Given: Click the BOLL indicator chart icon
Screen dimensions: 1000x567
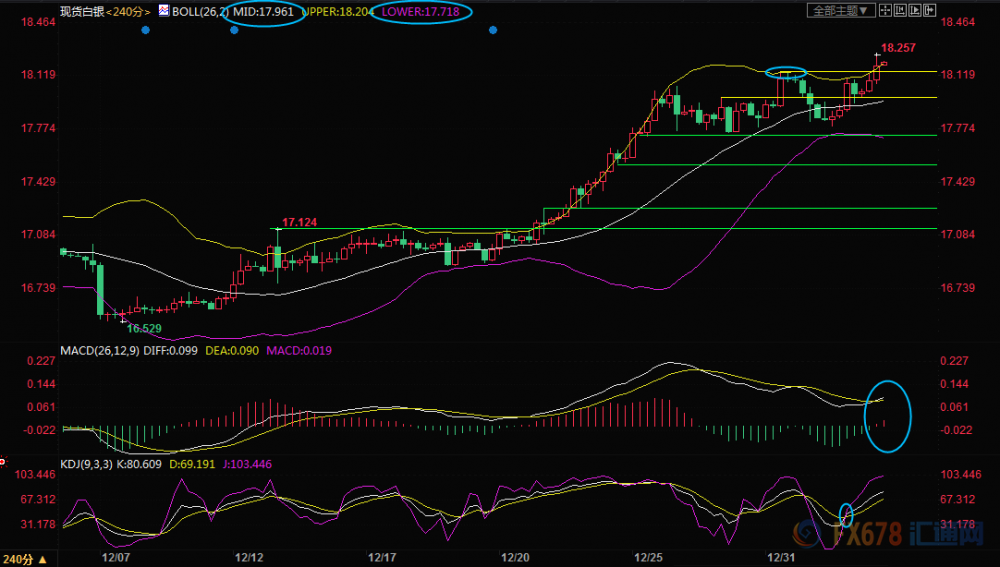Looking at the screenshot, I should coord(164,11).
